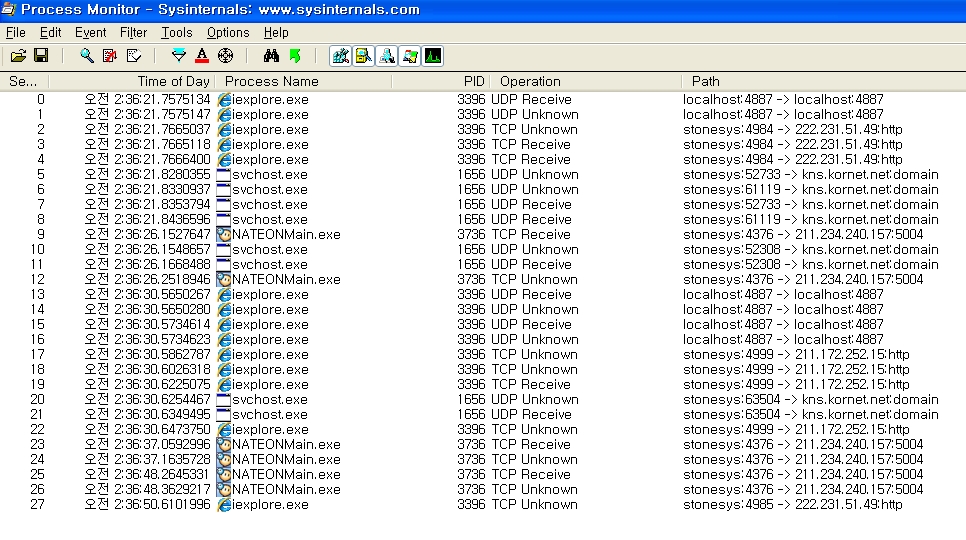The width and height of the screenshot is (966, 540).
Task: Open the Event menu
Action: pos(91,33)
